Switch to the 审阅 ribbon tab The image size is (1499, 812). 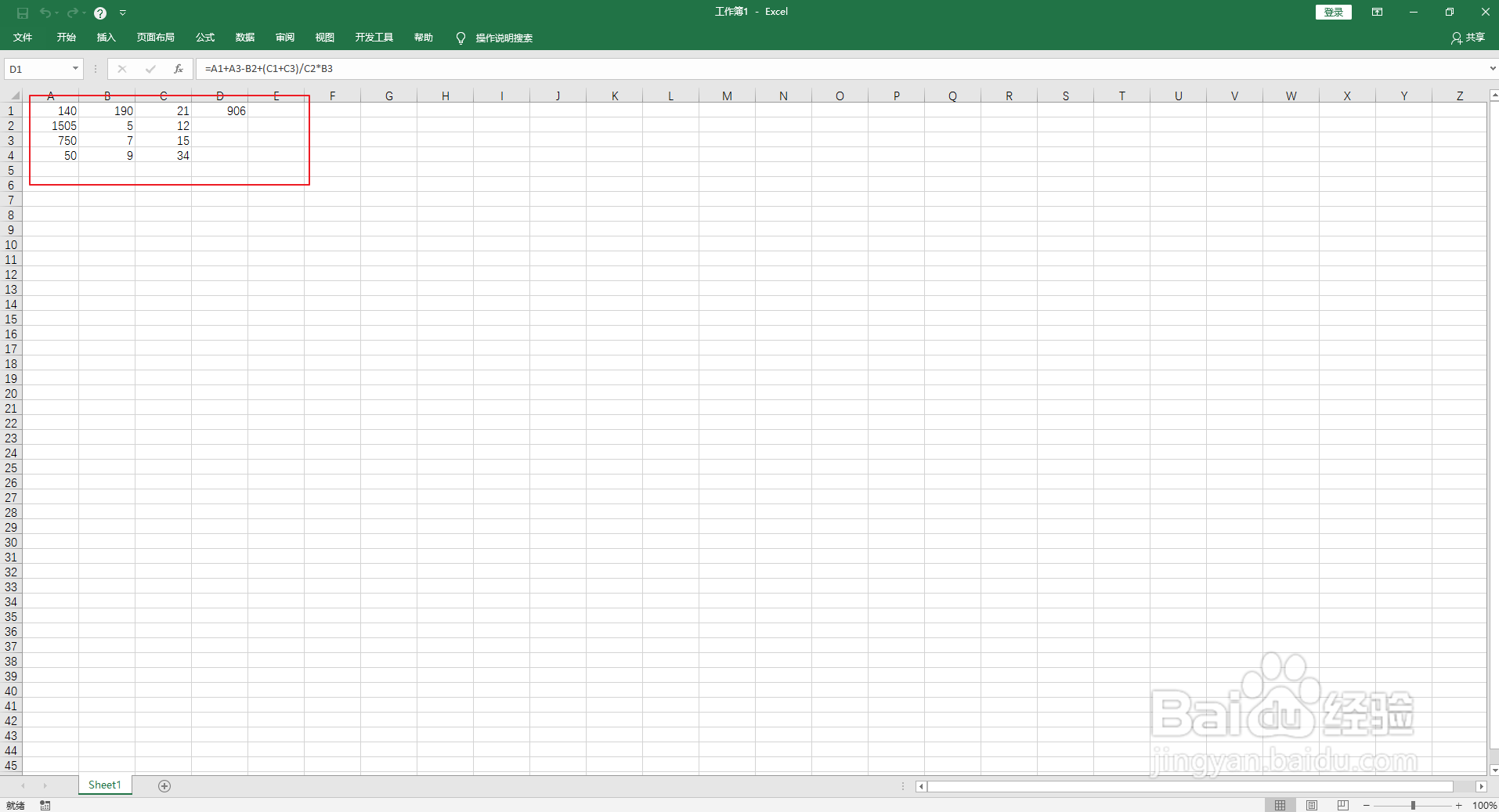point(285,38)
